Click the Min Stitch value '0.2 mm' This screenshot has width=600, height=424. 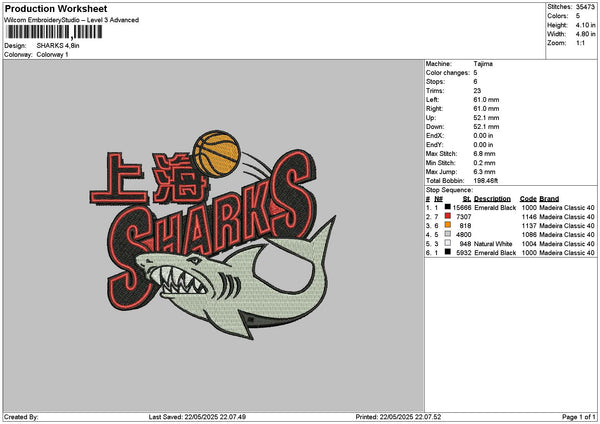coord(484,163)
